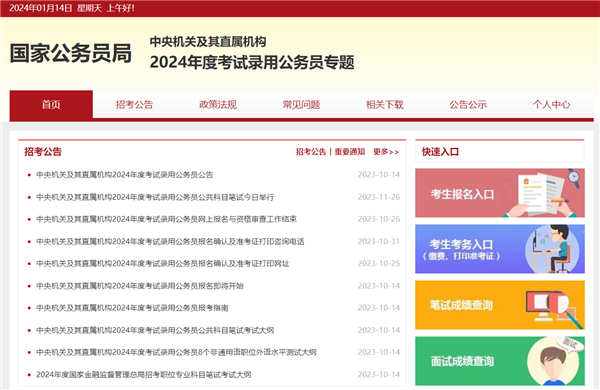Open the 考生报名入口 quick entry

(x=500, y=193)
